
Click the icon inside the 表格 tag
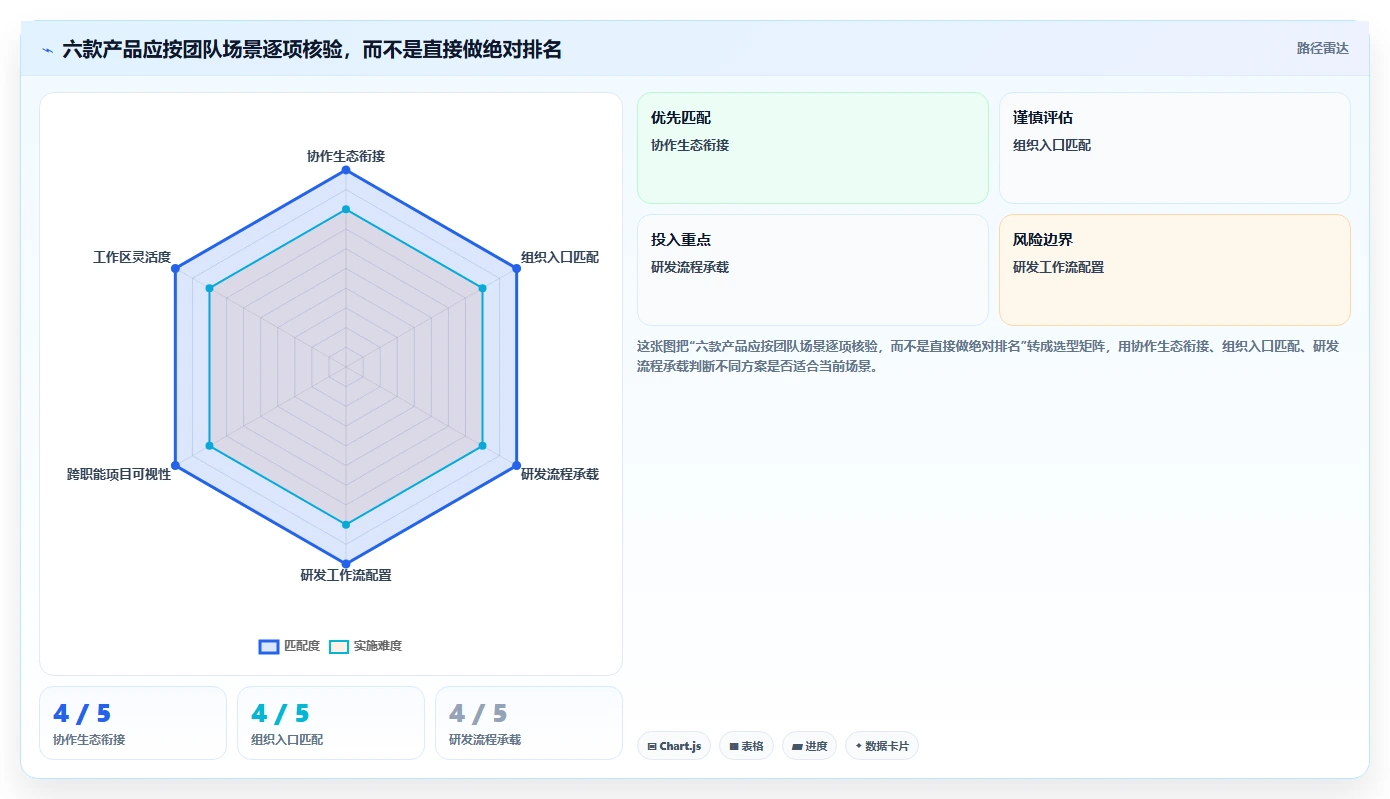click(734, 747)
